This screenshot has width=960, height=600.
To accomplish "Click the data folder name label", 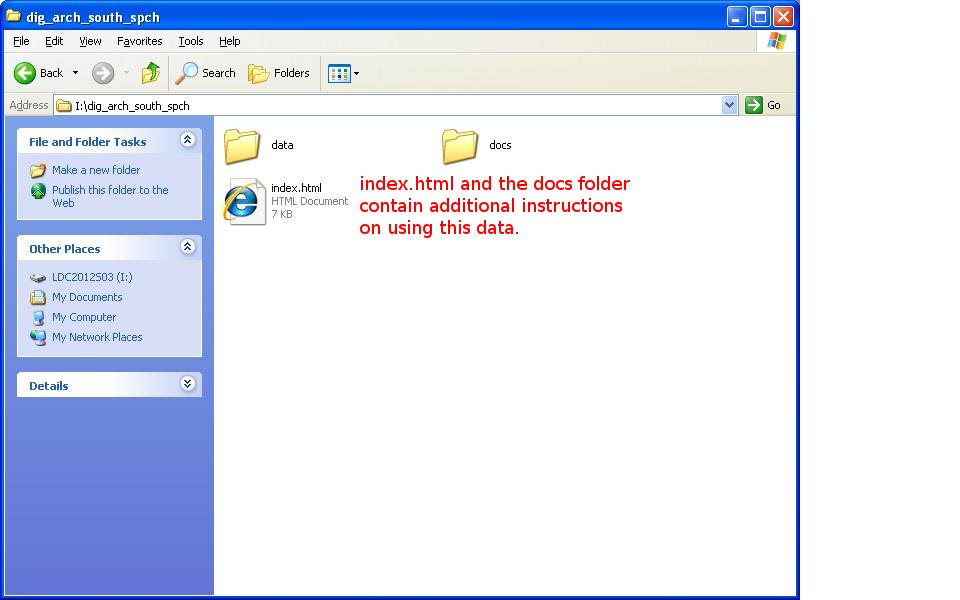I will [282, 145].
